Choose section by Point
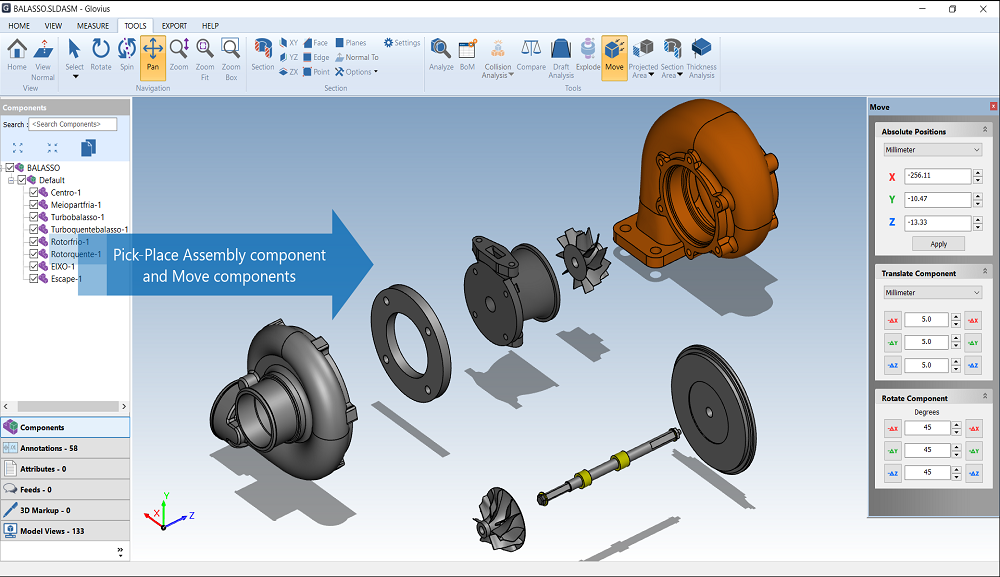The width and height of the screenshot is (1000, 577). (316, 72)
